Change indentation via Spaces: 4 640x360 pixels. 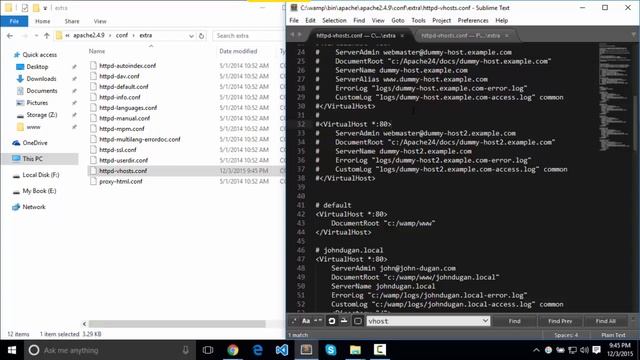[566, 335]
